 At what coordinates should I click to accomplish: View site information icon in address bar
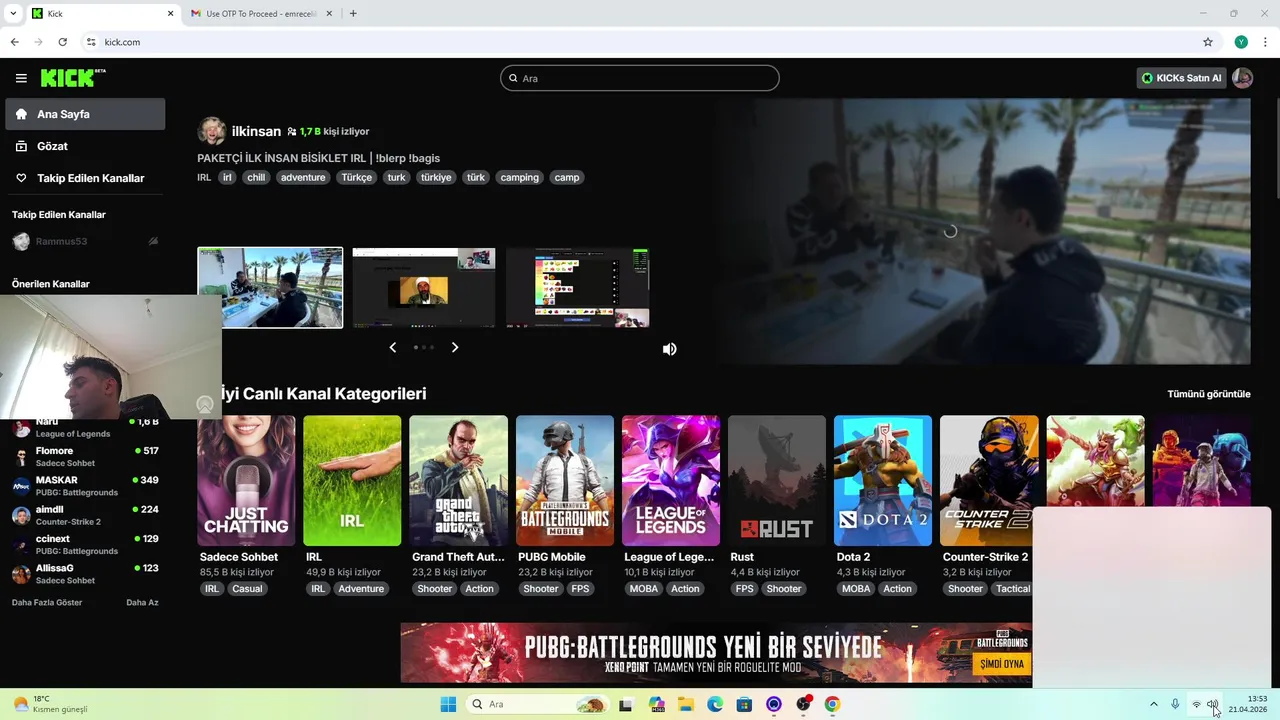tap(91, 42)
